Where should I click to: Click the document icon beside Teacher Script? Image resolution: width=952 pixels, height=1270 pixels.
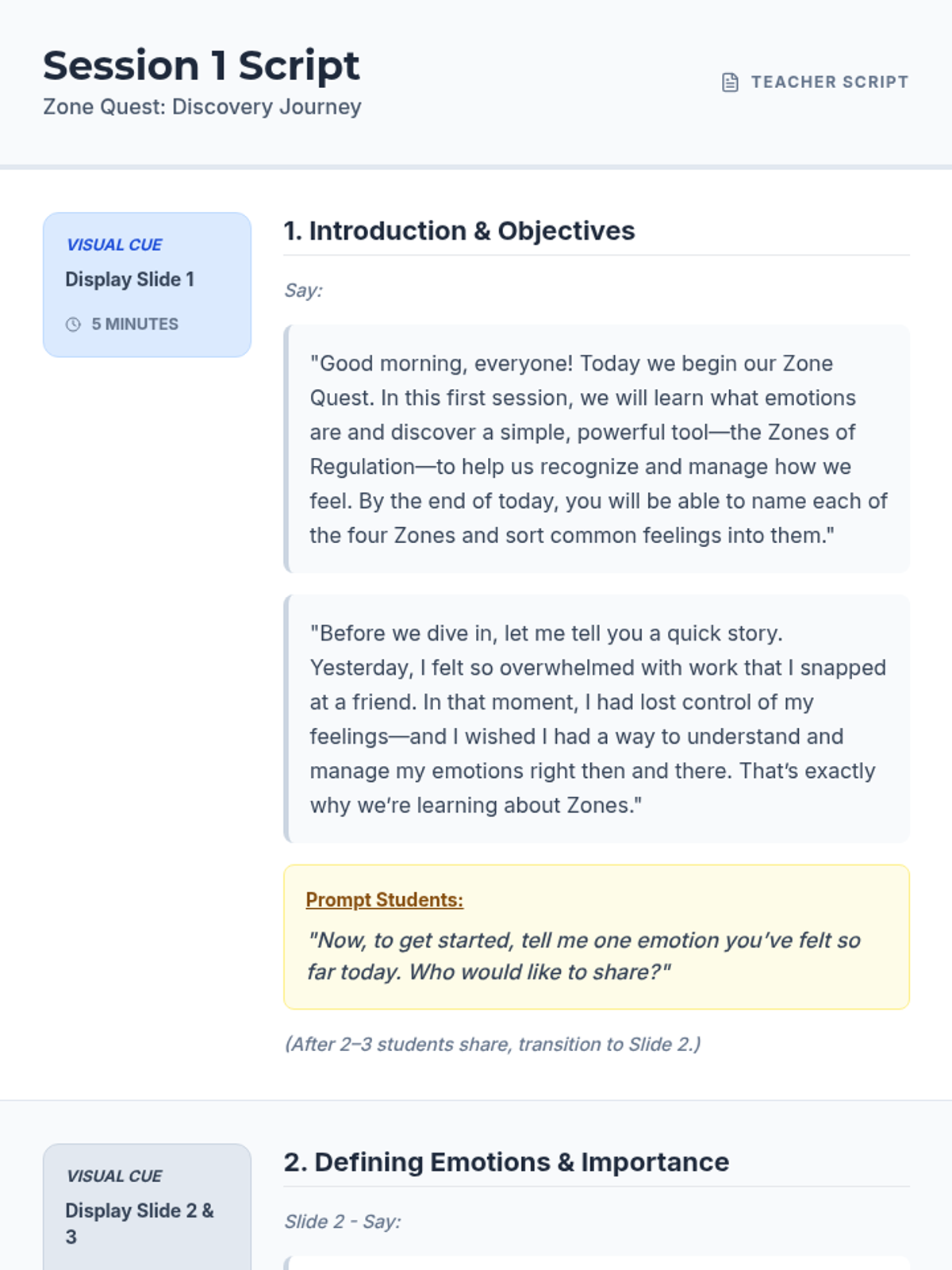[x=730, y=83]
